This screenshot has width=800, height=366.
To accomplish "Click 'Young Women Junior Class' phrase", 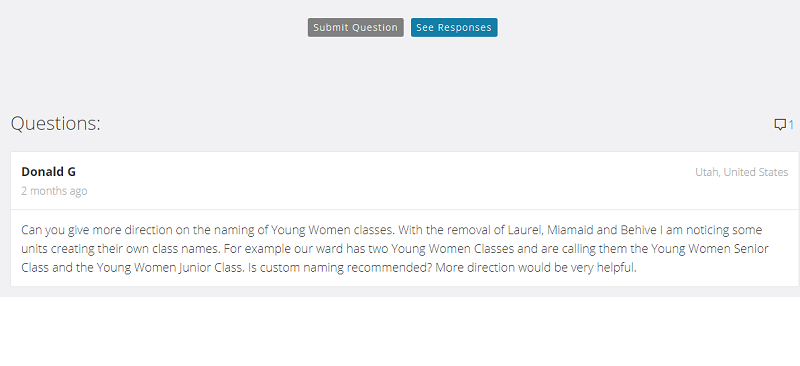I will click(170, 267).
